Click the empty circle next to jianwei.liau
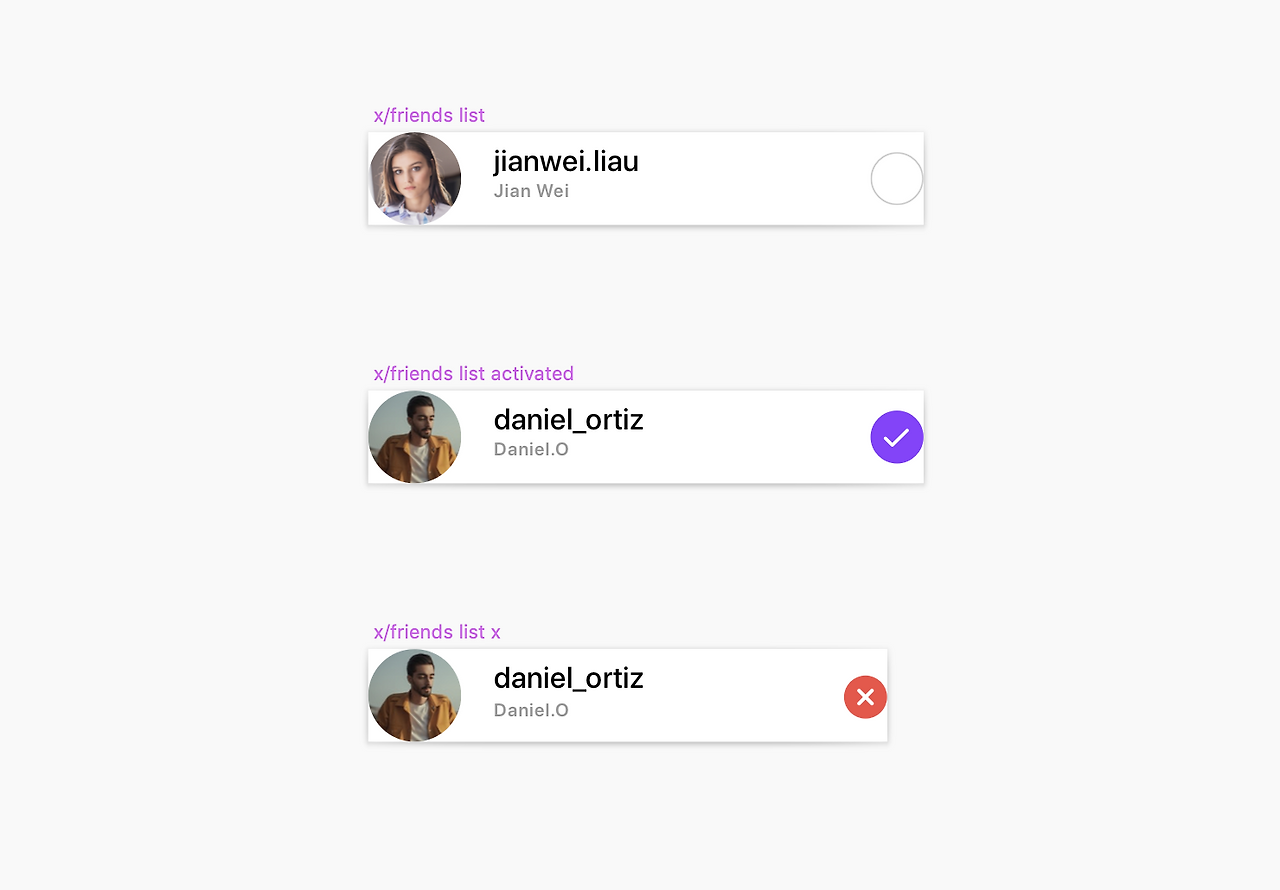The width and height of the screenshot is (1280, 890). click(896, 178)
